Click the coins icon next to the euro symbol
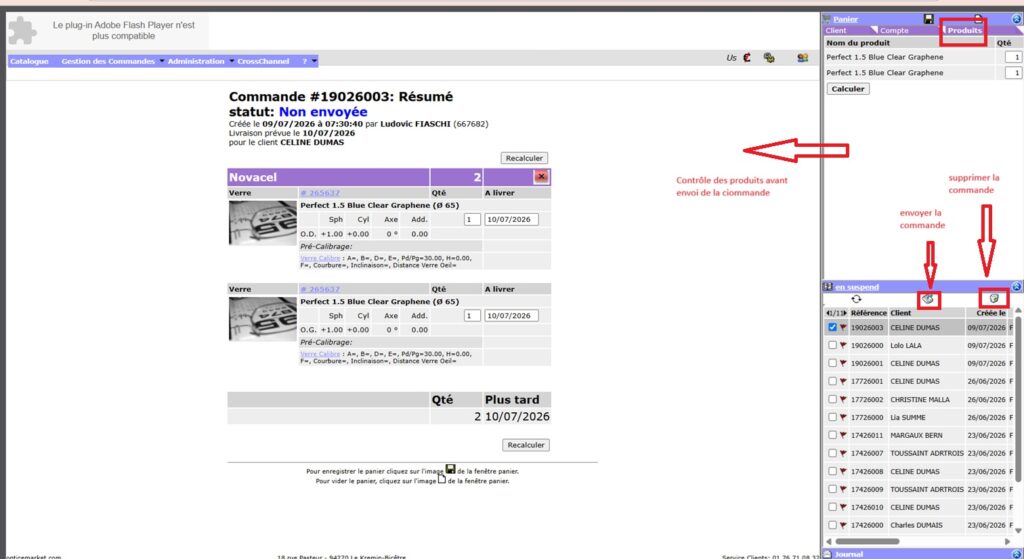Screen dimensions: 1024x559 pos(769,57)
